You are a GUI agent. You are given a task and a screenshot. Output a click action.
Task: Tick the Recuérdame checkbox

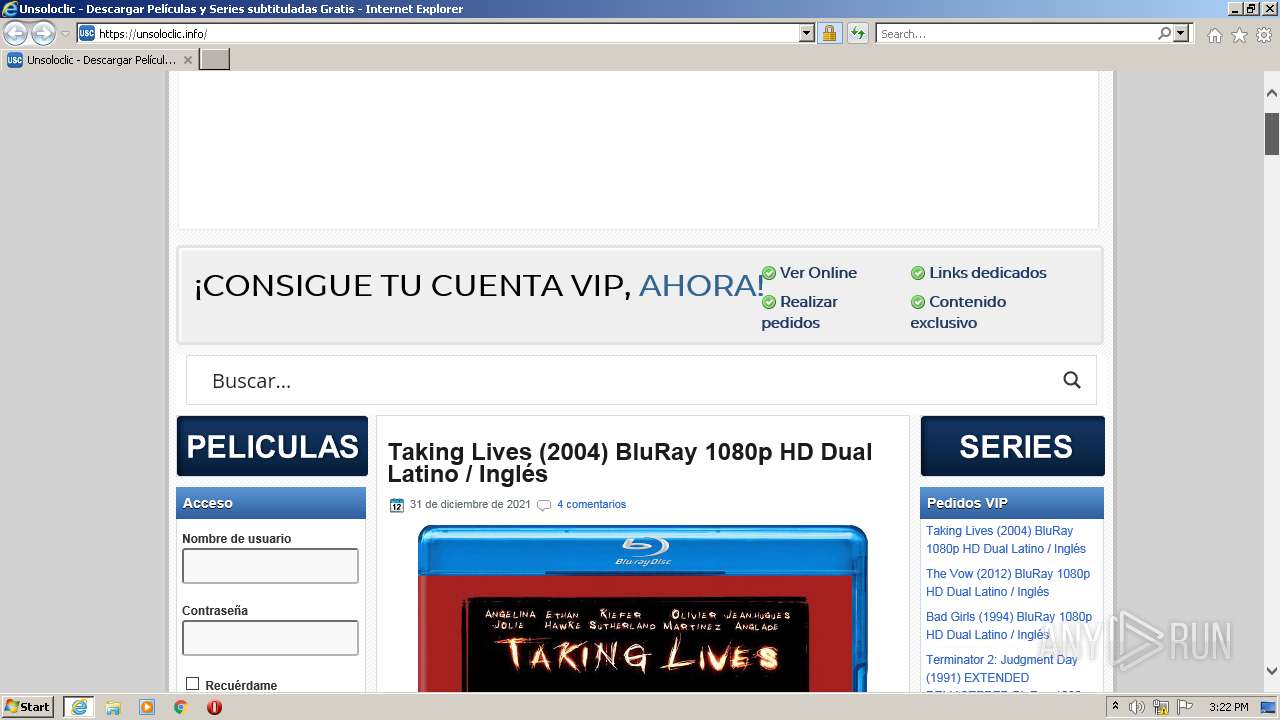(192, 684)
